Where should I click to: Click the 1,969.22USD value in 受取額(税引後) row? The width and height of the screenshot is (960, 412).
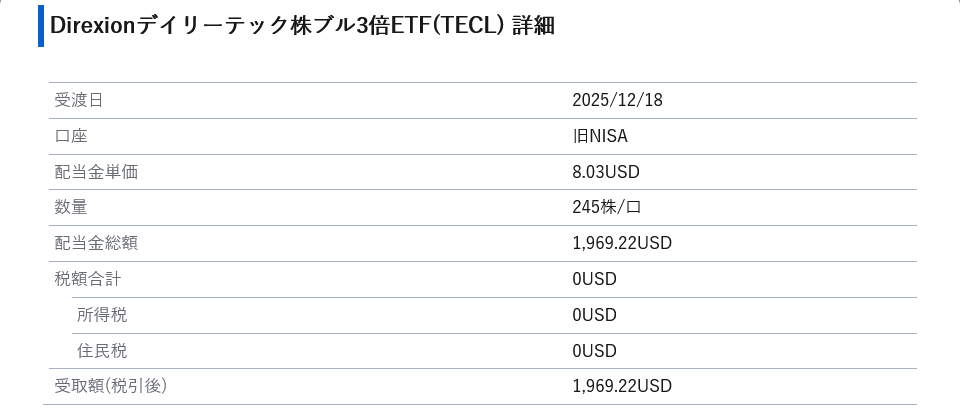tap(622, 386)
